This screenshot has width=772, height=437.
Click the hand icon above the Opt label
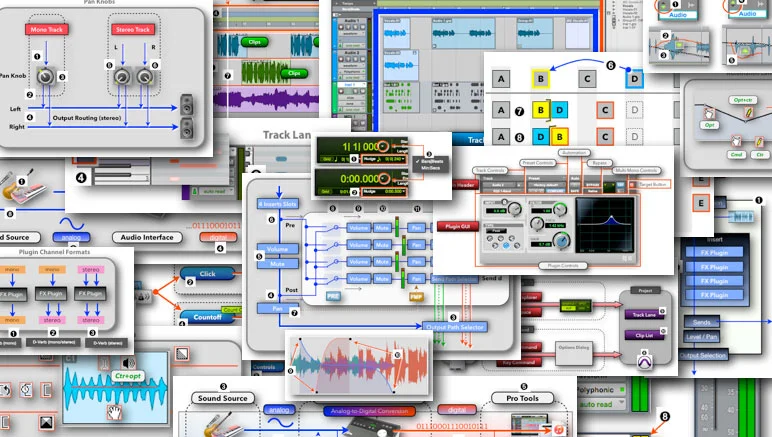tap(709, 114)
